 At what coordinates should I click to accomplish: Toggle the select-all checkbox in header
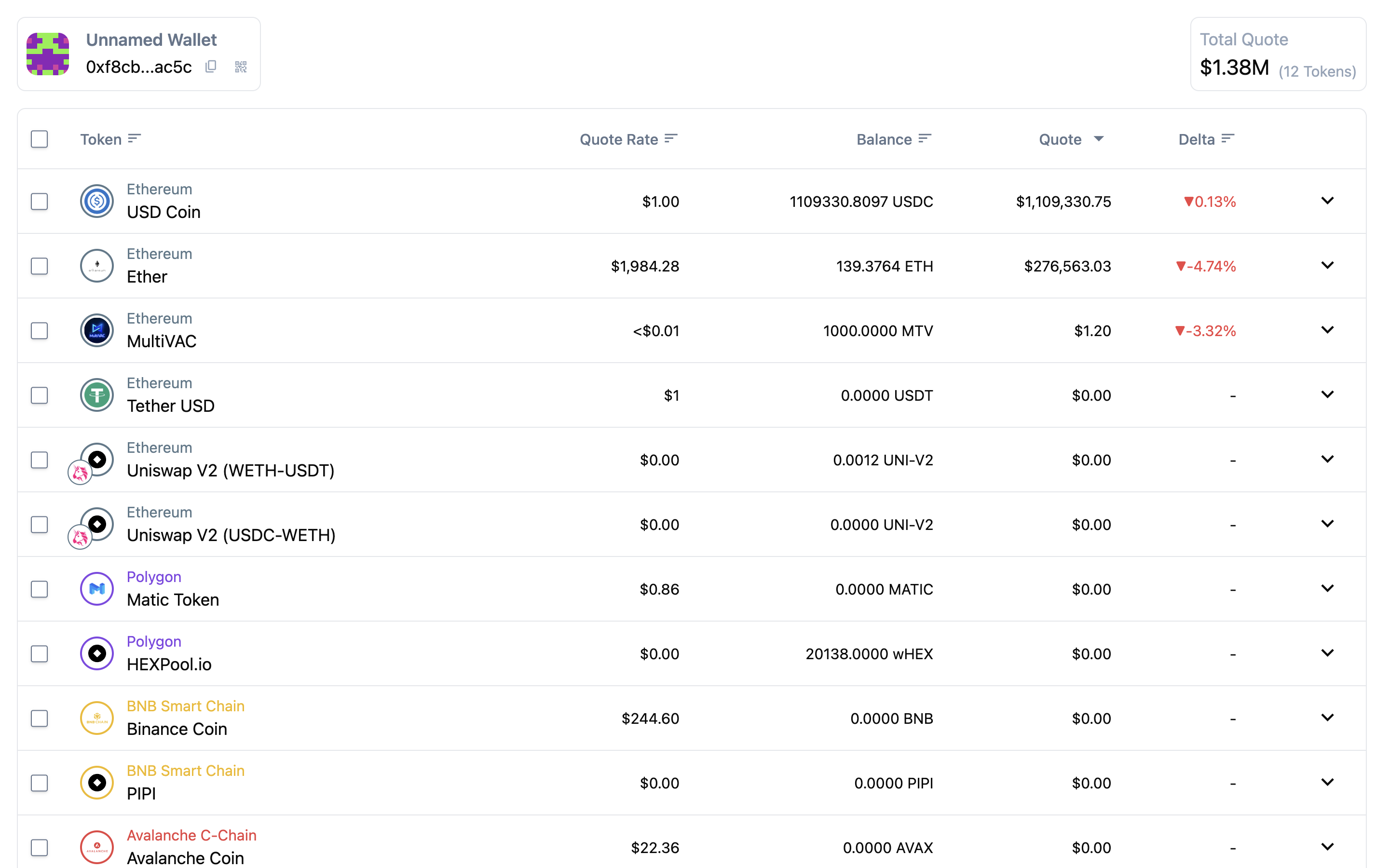[x=39, y=139]
